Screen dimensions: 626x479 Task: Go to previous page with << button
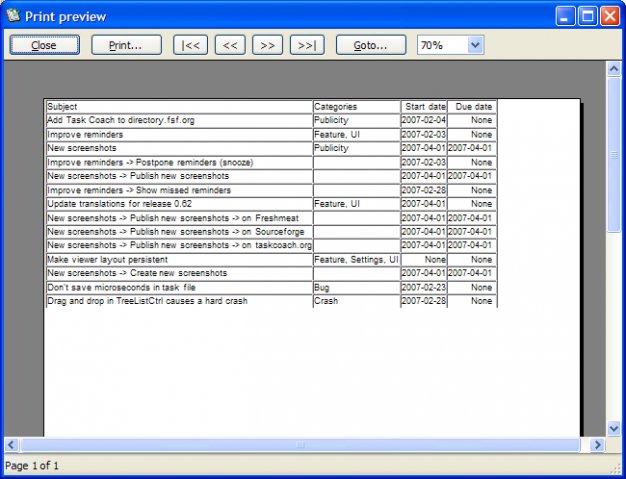coord(230,45)
